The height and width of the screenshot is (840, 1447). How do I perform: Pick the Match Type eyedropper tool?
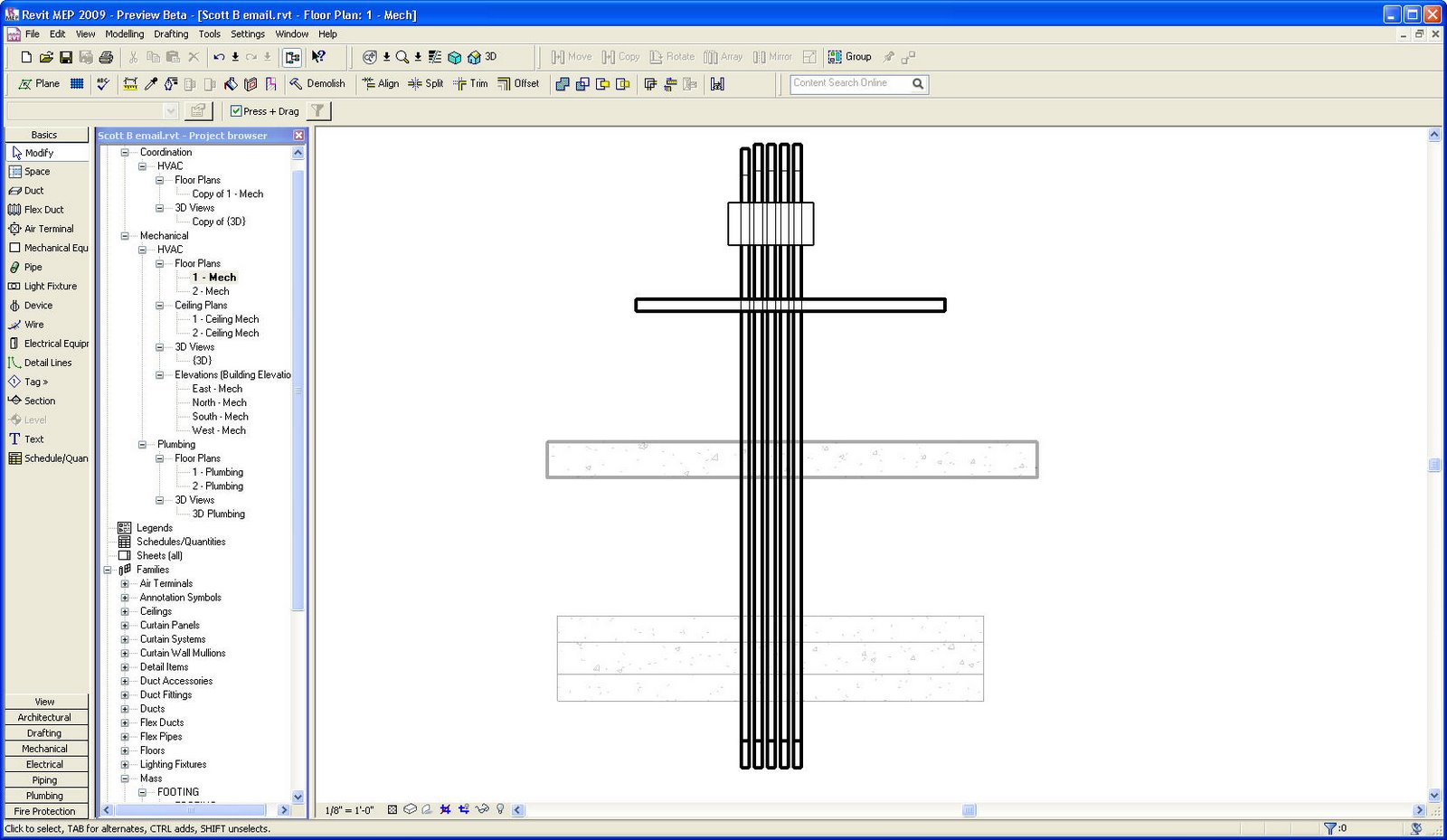(151, 84)
